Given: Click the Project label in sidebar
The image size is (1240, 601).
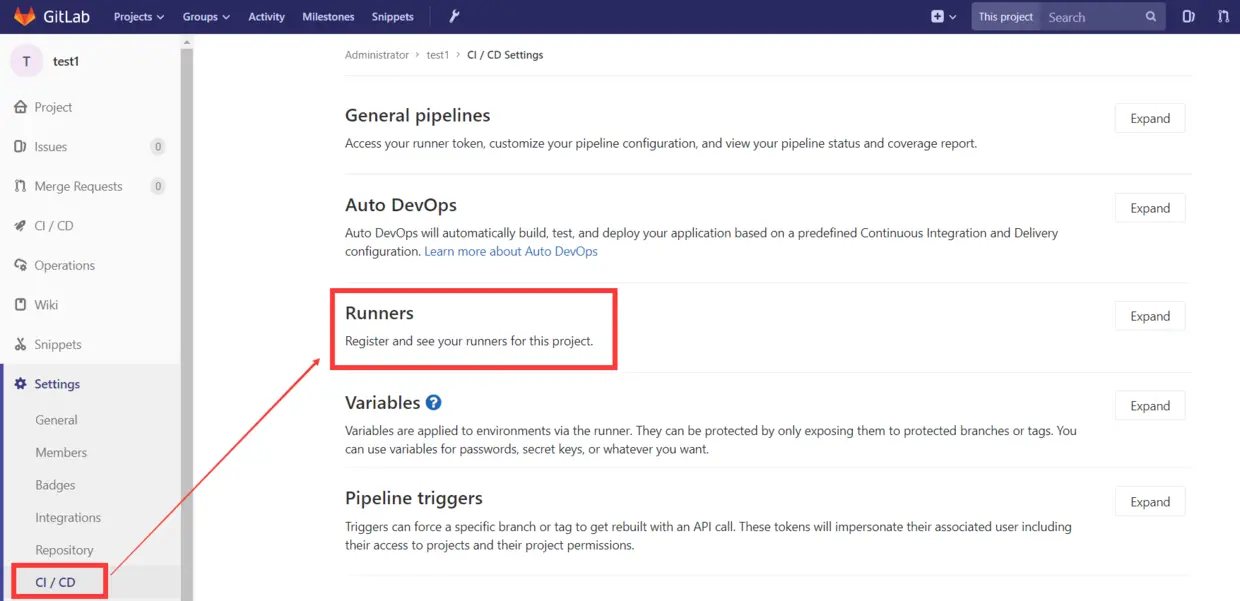Looking at the screenshot, I should (x=53, y=107).
